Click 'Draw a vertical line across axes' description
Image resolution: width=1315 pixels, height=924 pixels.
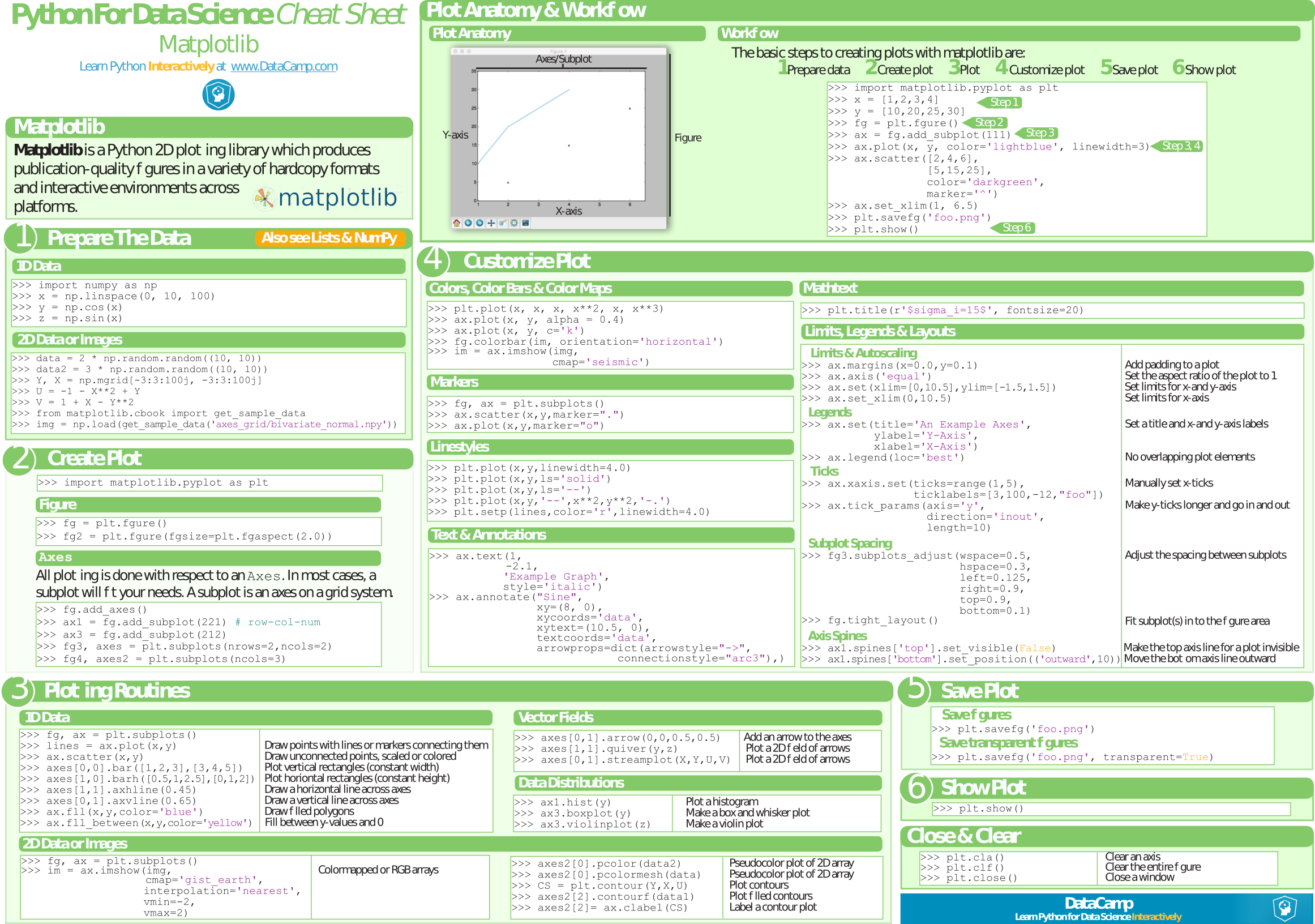(x=332, y=801)
